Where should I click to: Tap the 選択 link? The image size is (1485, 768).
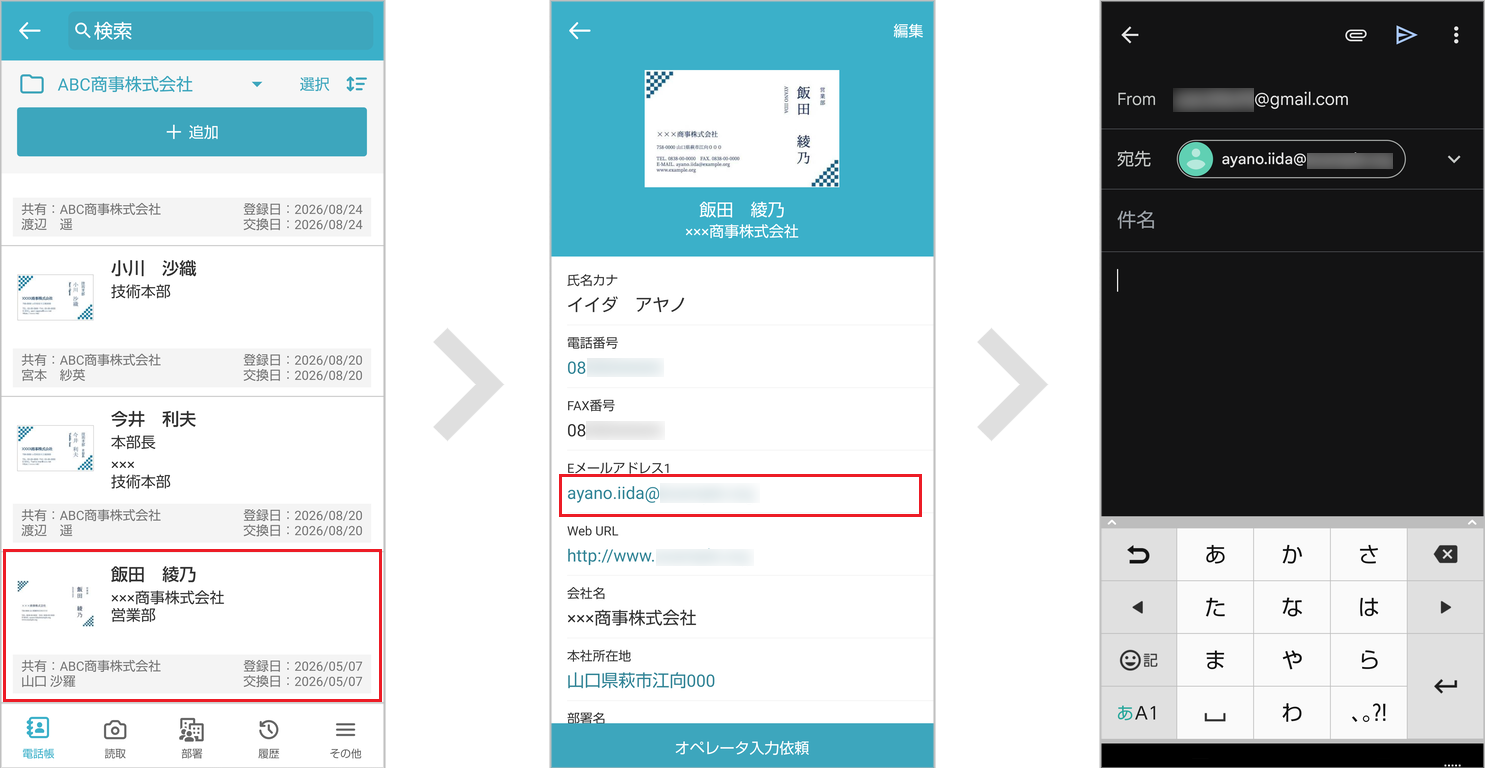click(x=314, y=85)
